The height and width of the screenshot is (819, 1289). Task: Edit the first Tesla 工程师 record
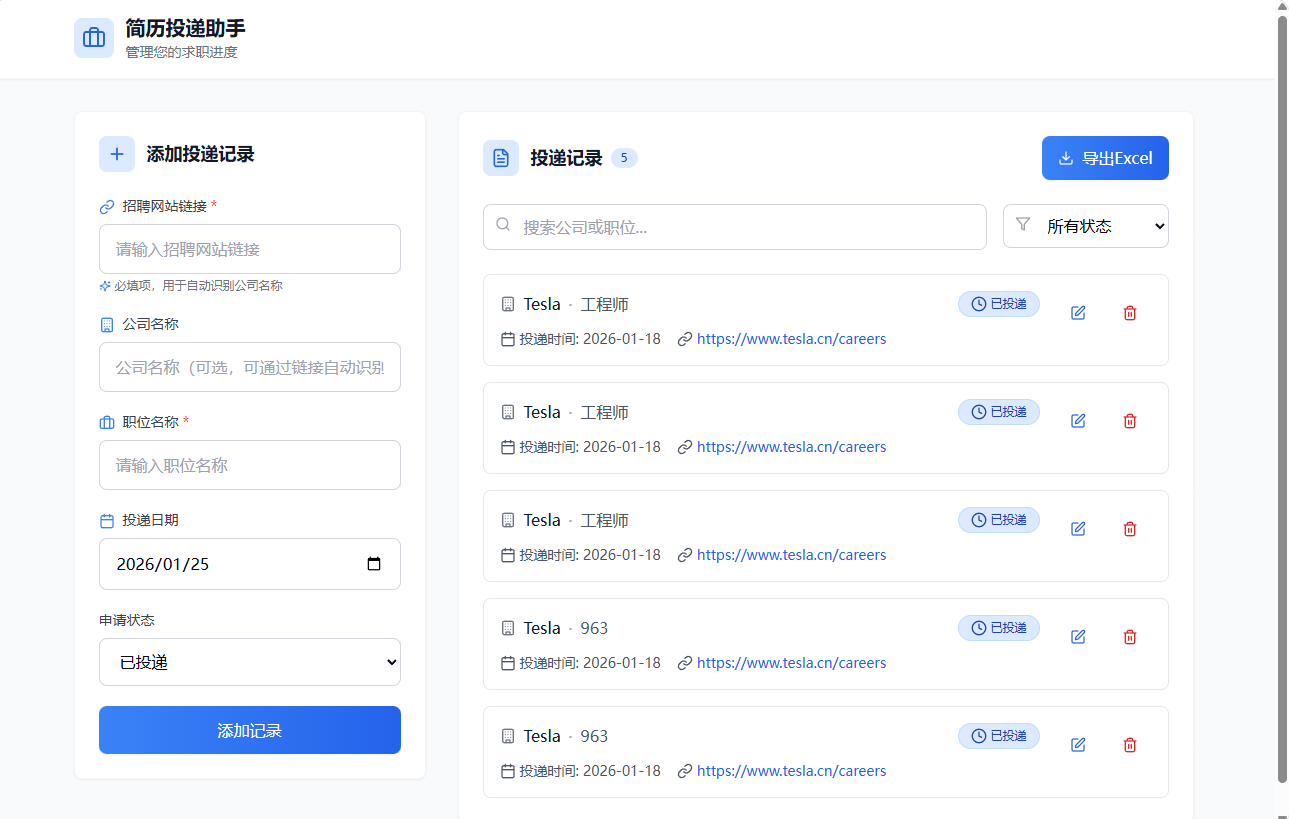[1078, 313]
